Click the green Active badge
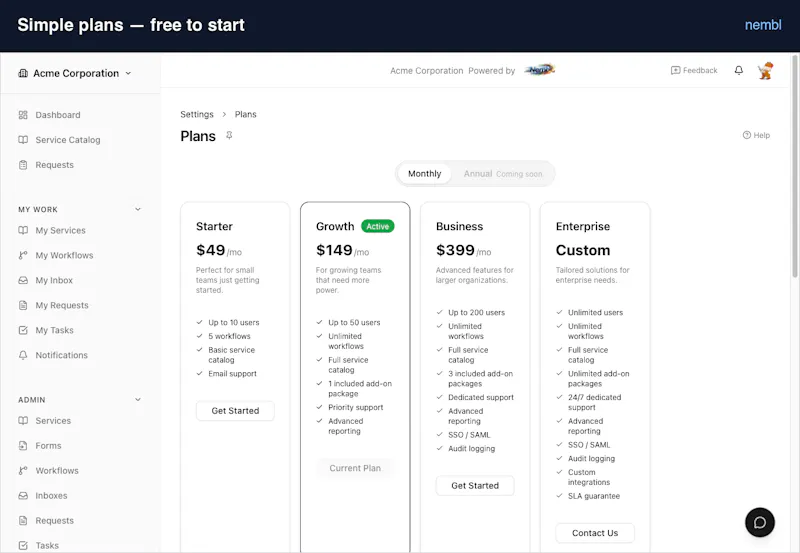Screen dimensions: 800x553 pos(378,227)
